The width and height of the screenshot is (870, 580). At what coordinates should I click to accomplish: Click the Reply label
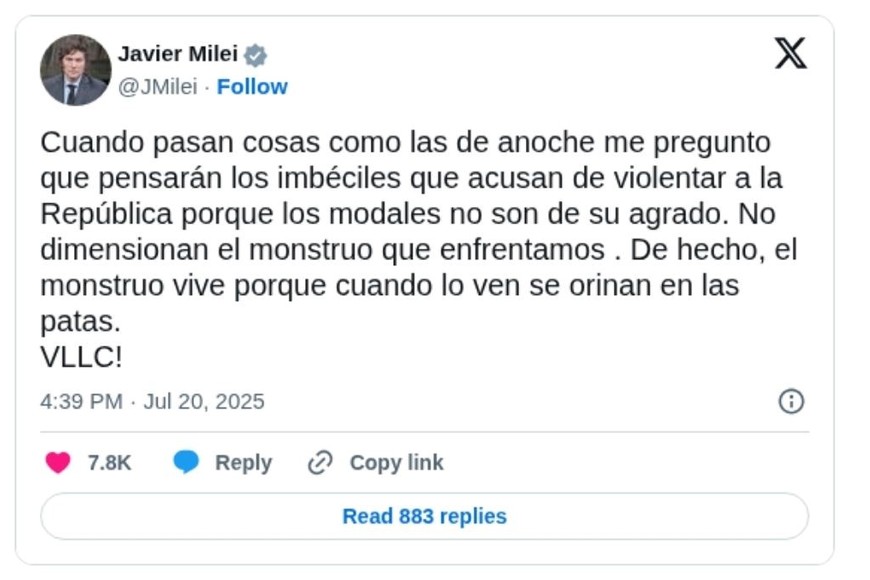pyautogui.click(x=243, y=463)
